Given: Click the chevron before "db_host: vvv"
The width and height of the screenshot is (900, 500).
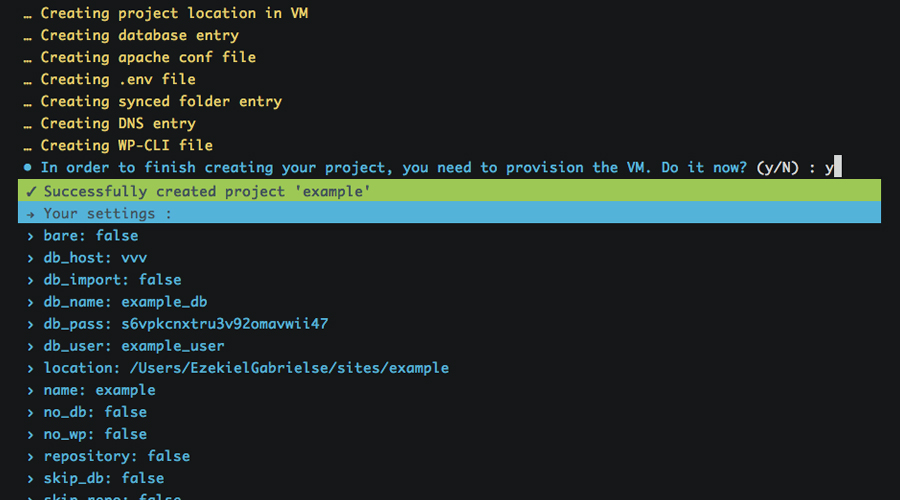Looking at the screenshot, I should point(30,258).
